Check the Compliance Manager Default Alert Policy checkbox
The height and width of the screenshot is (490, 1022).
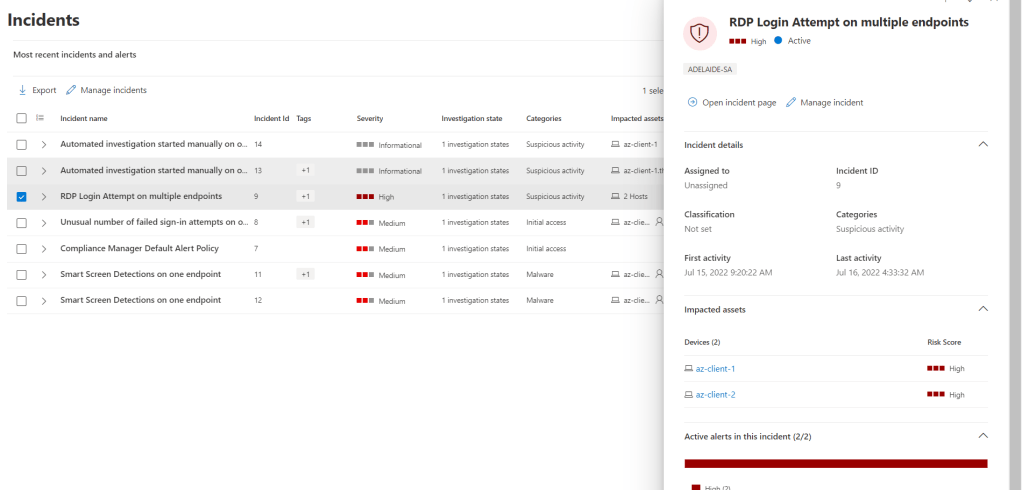[22, 248]
